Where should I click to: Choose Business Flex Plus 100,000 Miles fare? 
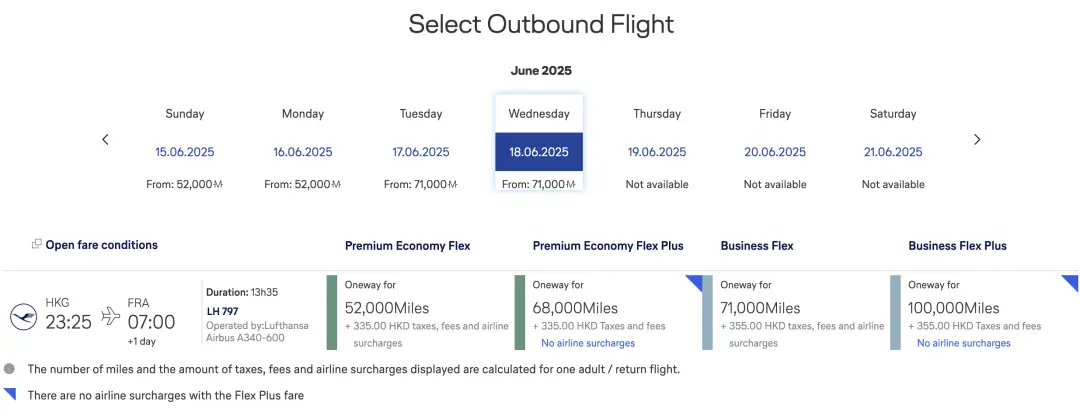coord(984,313)
